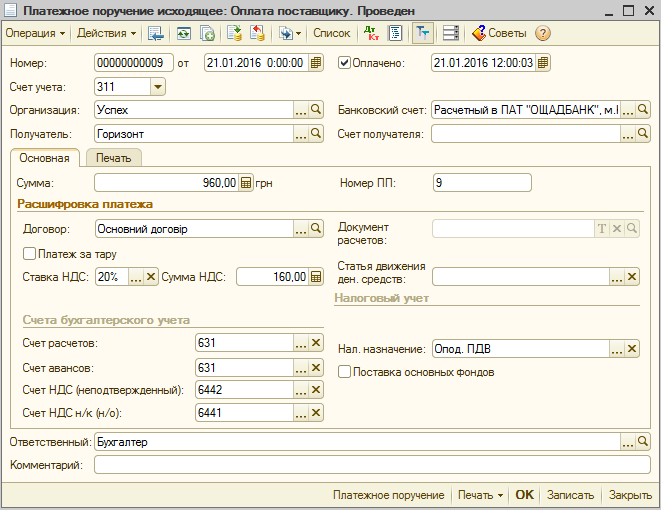Click into the Комментарий text field
The image size is (661, 510).
pyautogui.click(x=370, y=464)
